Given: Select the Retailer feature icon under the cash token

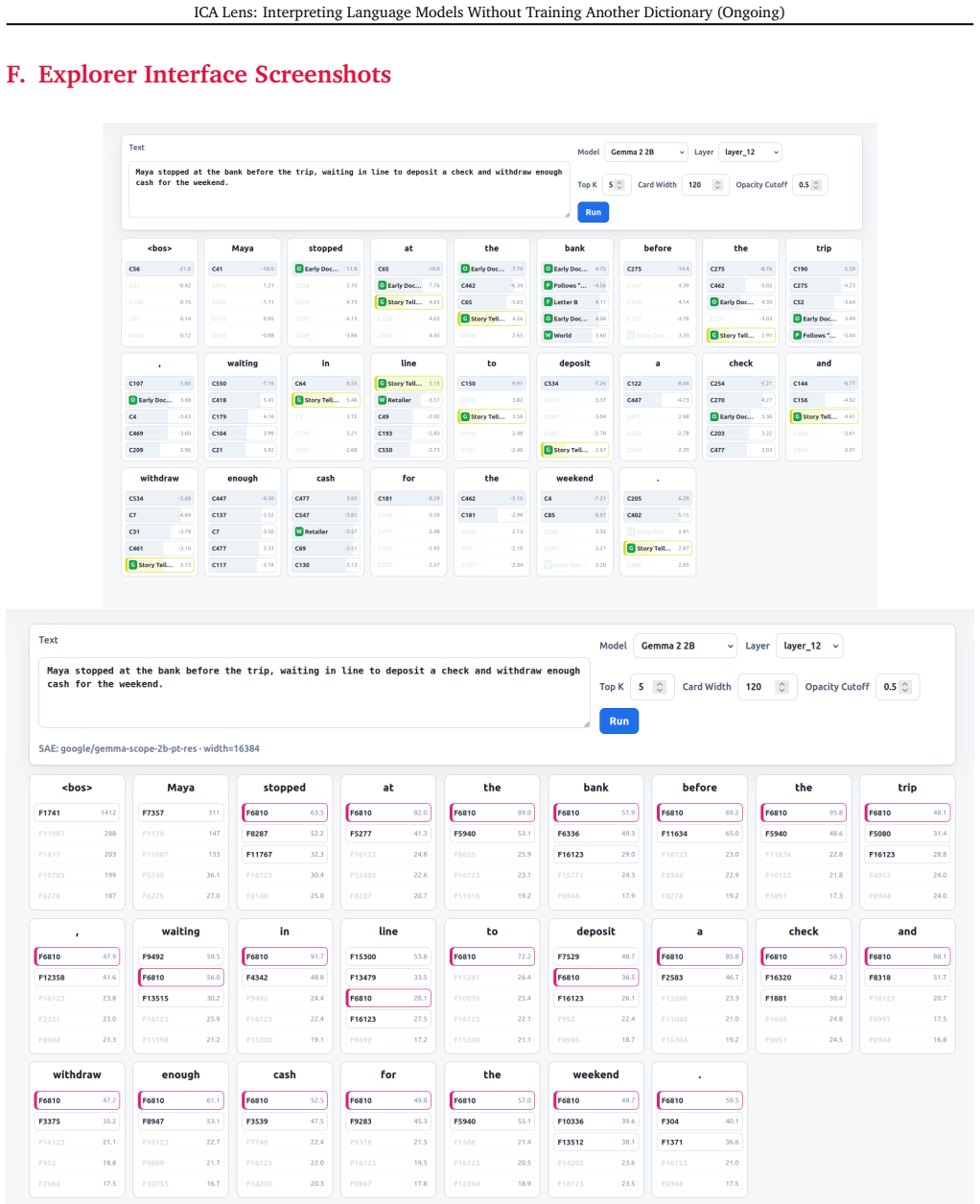Looking at the screenshot, I should (x=299, y=531).
